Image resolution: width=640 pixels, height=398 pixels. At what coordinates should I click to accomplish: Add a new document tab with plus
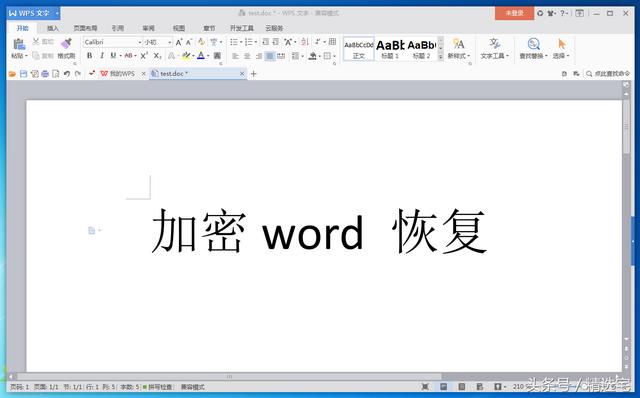tap(253, 74)
